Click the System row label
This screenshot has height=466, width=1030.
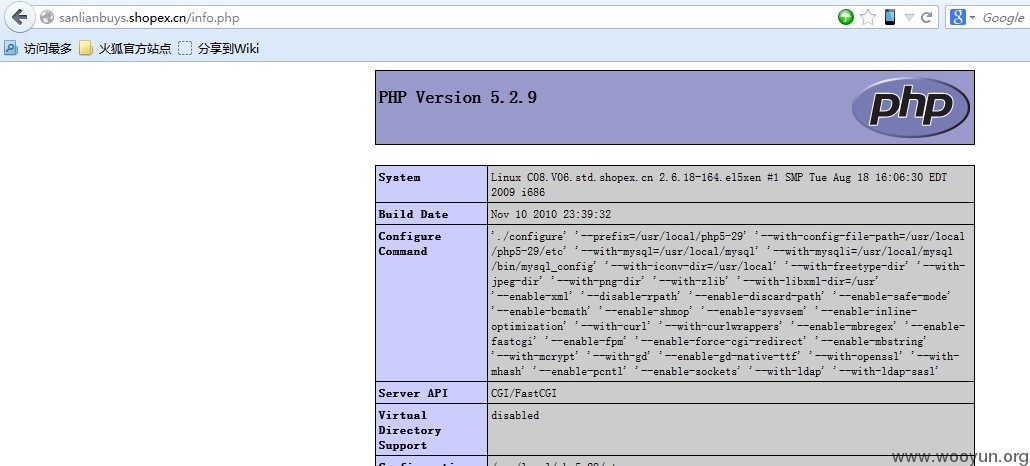coord(399,177)
